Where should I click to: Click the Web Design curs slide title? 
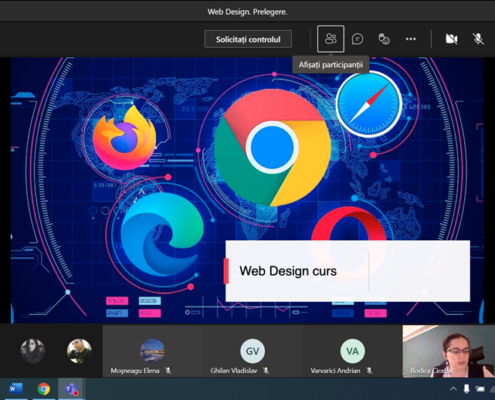coord(288,271)
